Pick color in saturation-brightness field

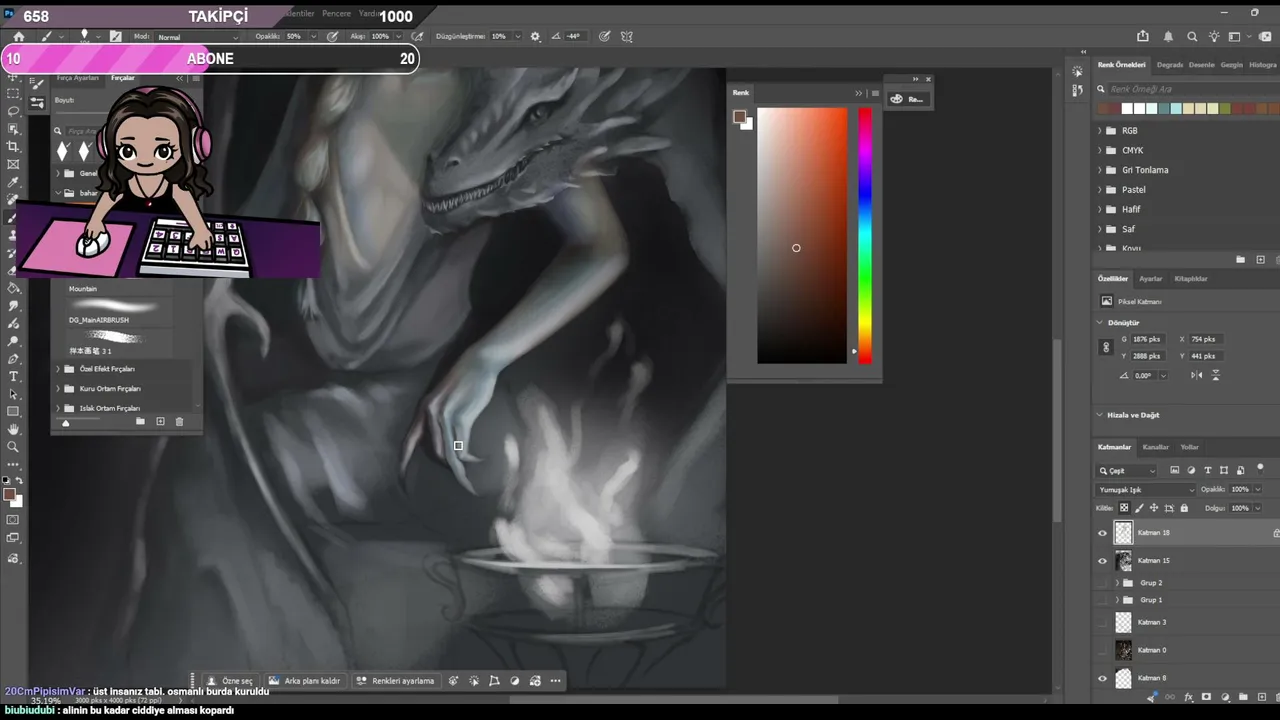(802, 236)
